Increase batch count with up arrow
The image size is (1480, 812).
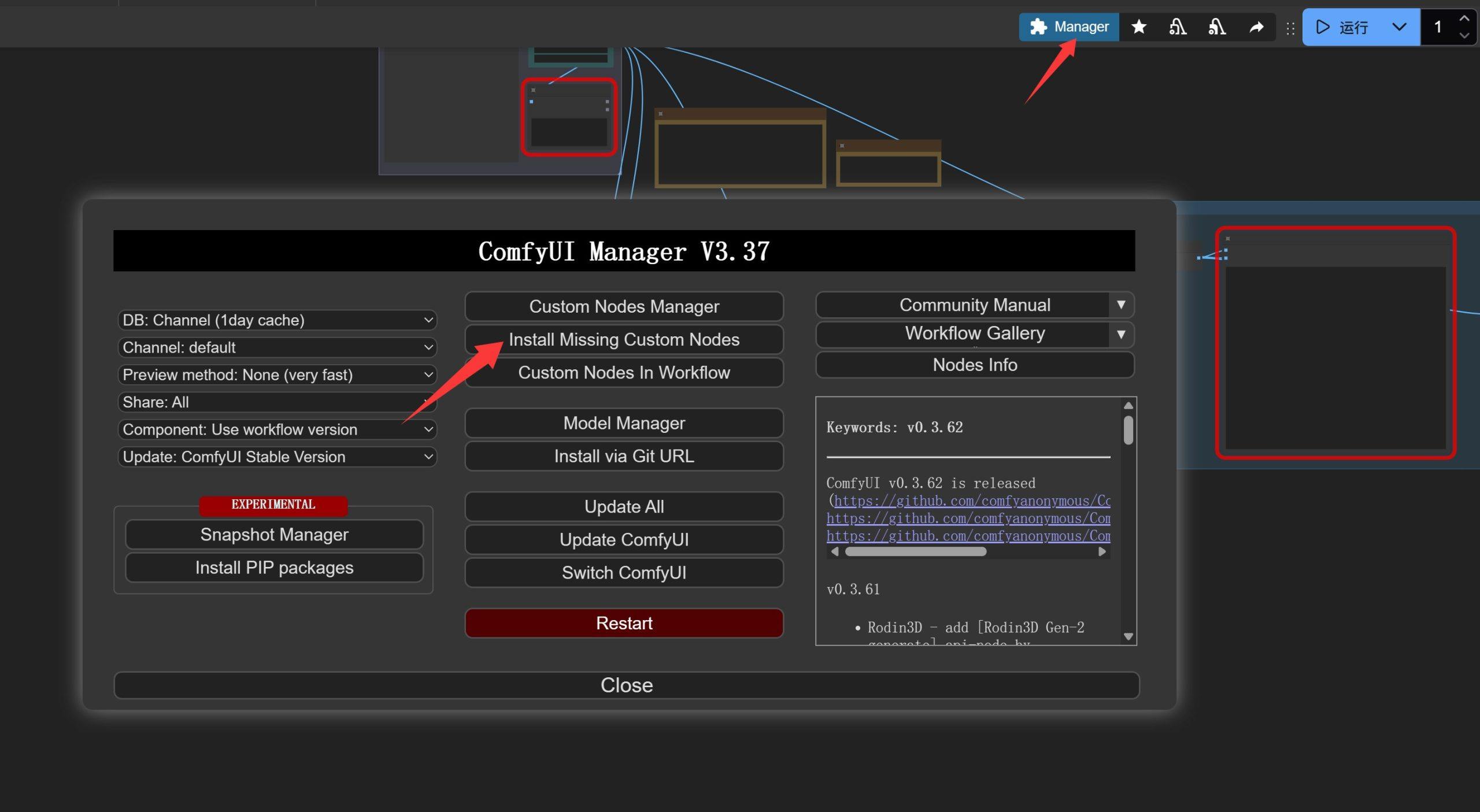pos(1464,18)
